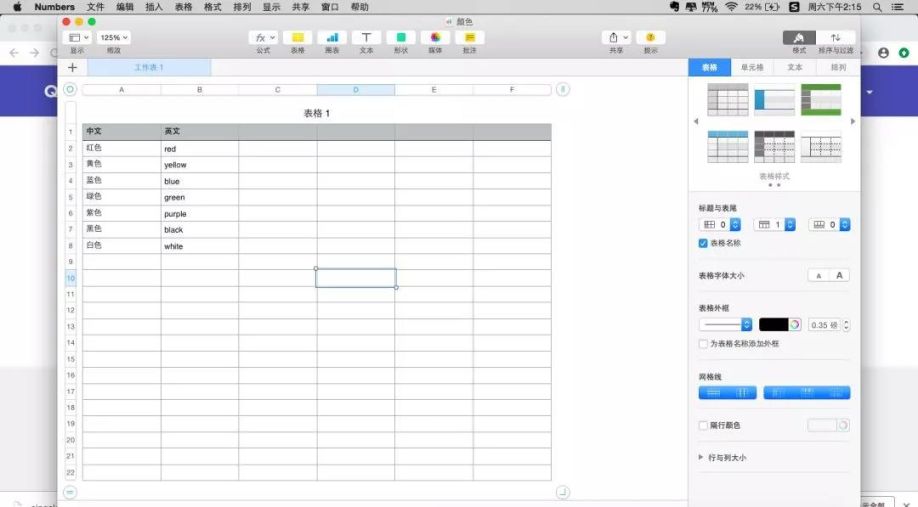Toggle the first gridline button under 网格线

pos(713,393)
